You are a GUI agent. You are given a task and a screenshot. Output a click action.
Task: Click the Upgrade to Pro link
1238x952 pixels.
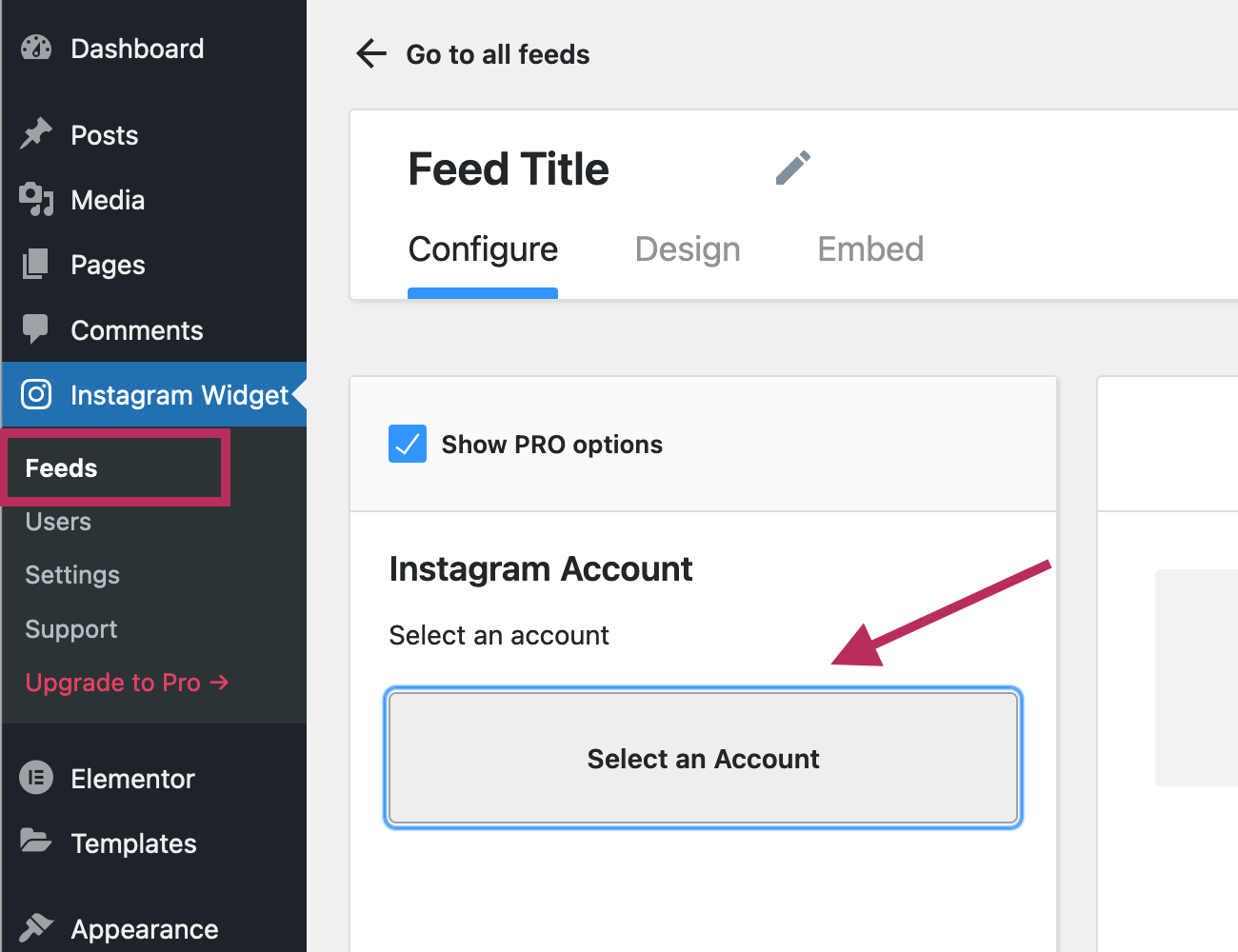[127, 683]
